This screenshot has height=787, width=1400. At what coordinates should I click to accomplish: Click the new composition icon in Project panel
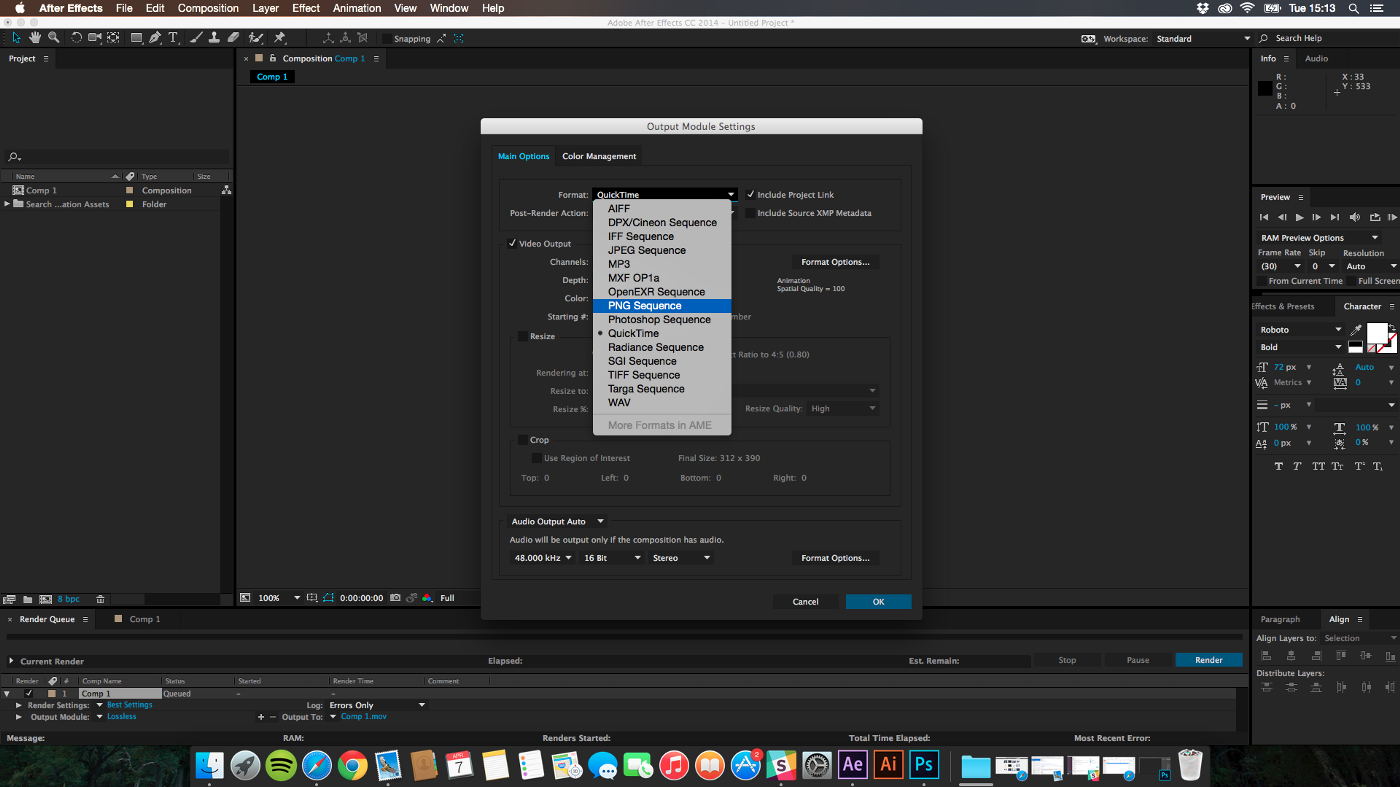coord(45,599)
